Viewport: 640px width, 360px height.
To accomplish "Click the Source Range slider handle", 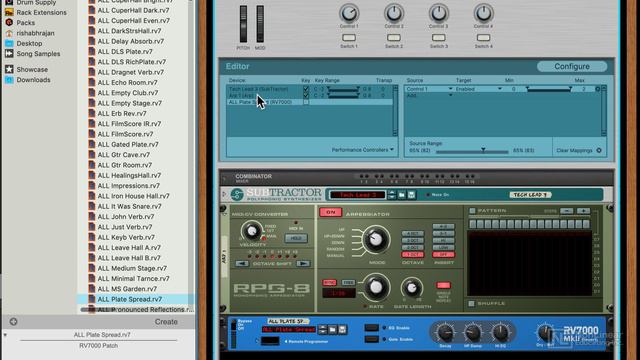I will [x=483, y=150].
